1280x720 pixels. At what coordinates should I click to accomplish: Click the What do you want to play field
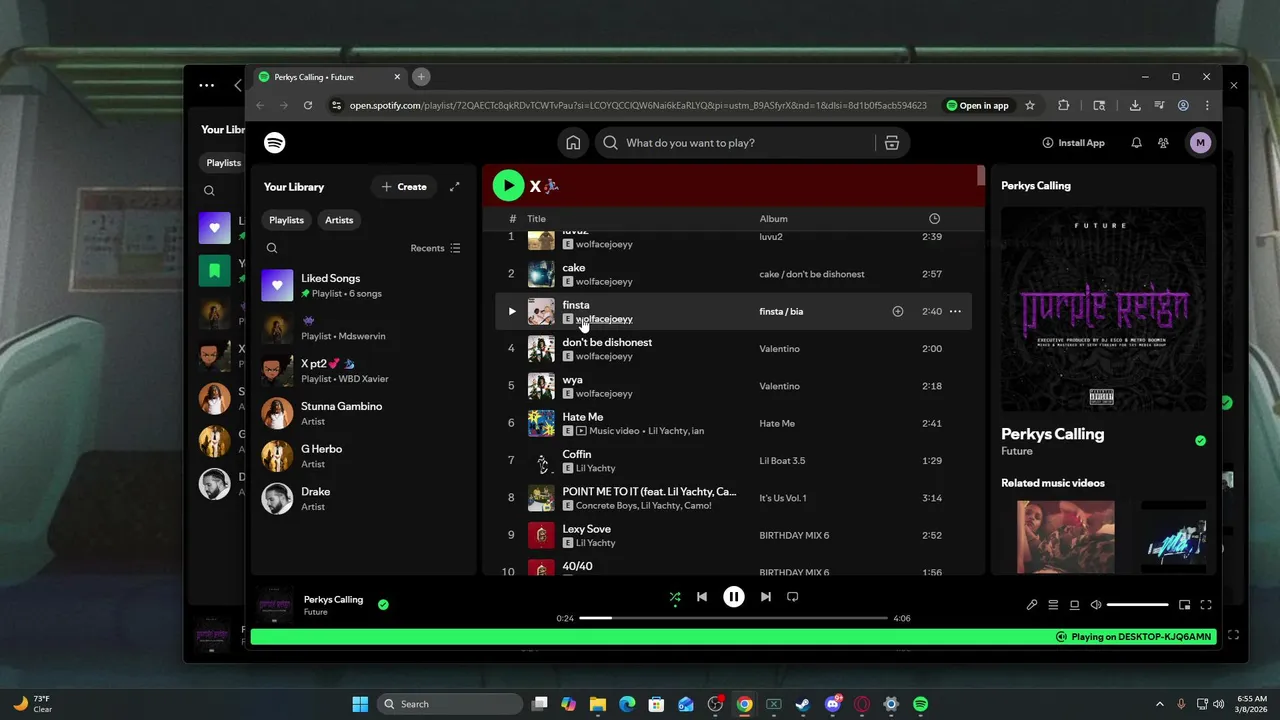pyautogui.click(x=735, y=143)
